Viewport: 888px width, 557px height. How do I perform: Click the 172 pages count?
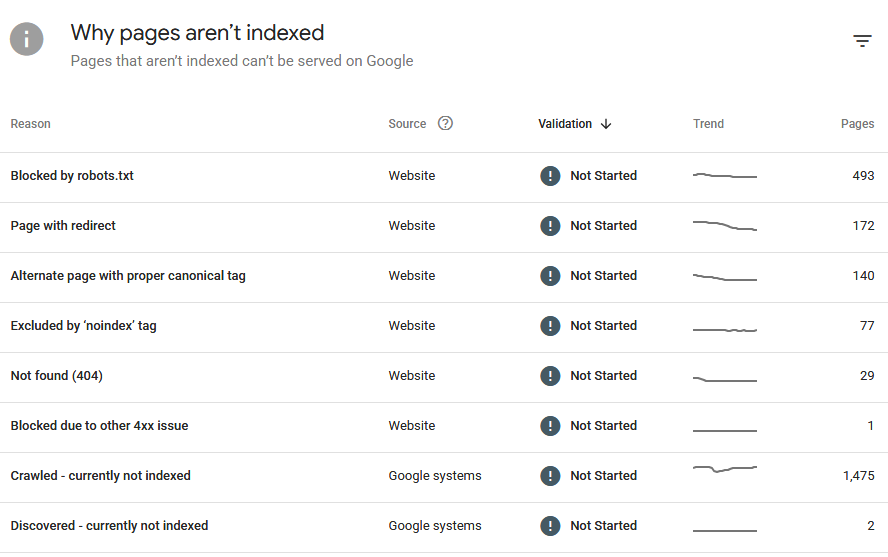[863, 226]
